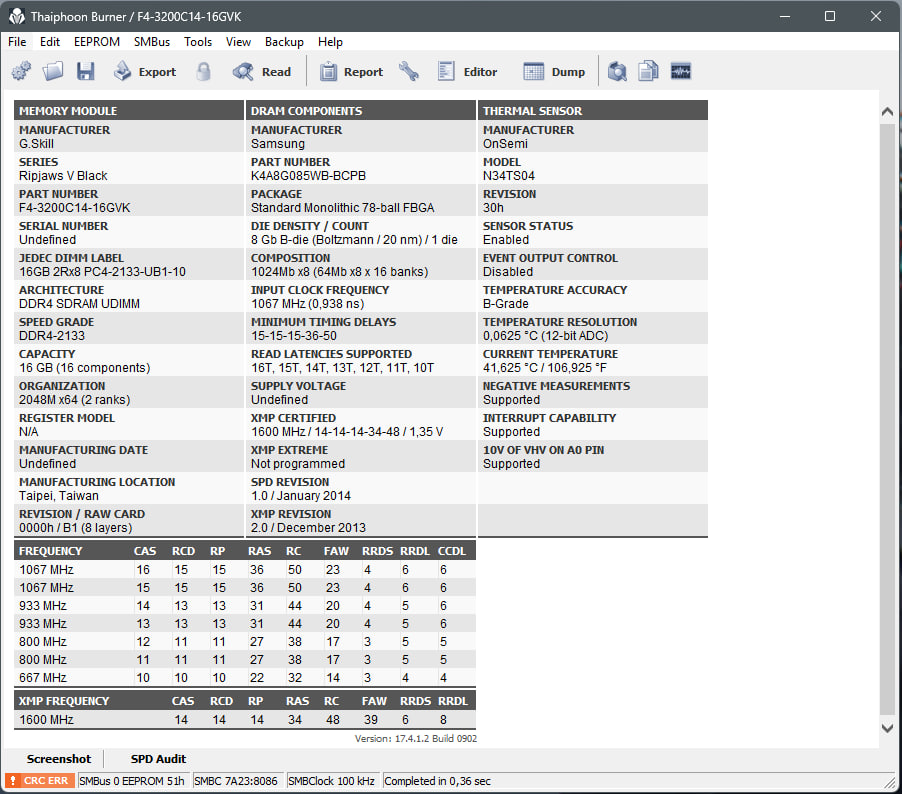The height and width of the screenshot is (794, 902).
Task: Open the EEPROM menu
Action: [97, 41]
